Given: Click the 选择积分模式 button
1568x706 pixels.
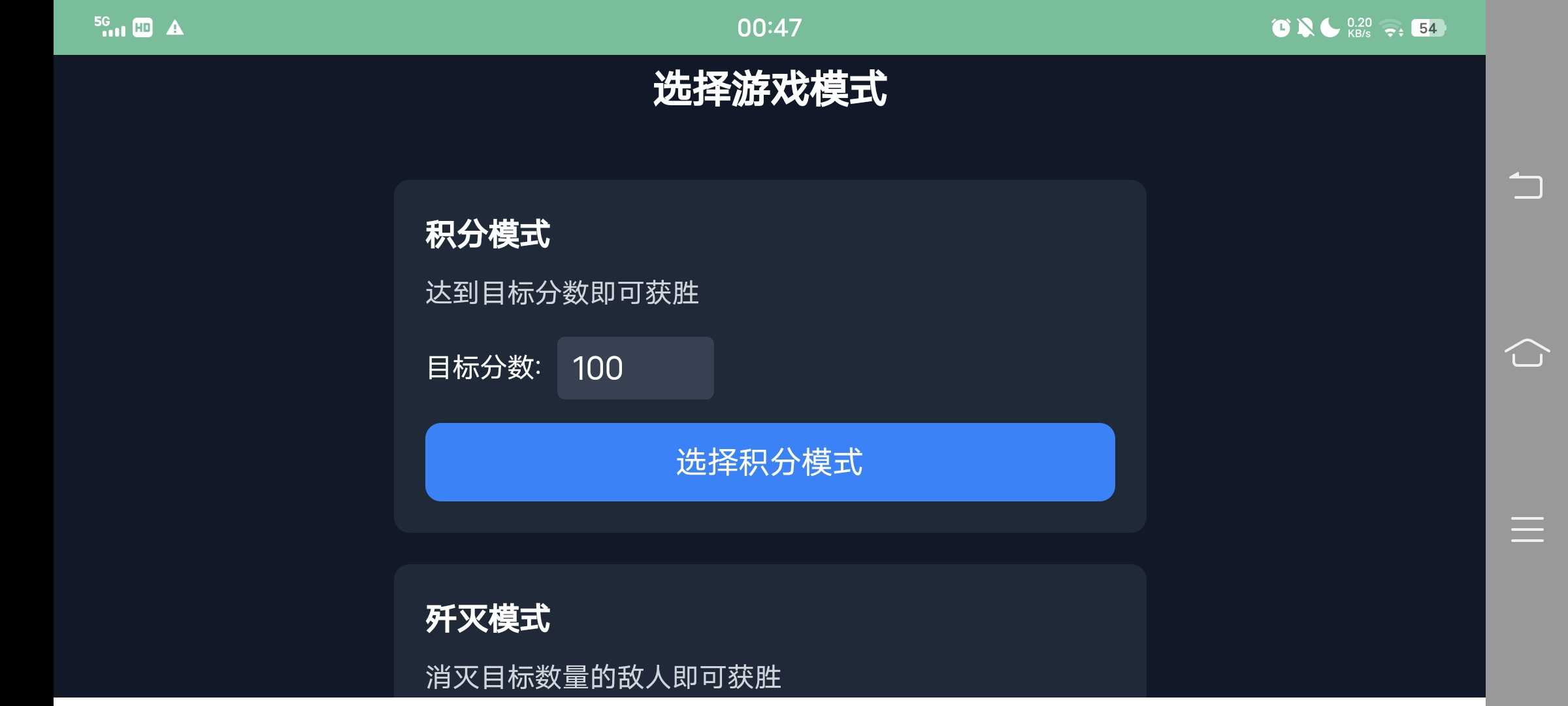Looking at the screenshot, I should (x=770, y=462).
